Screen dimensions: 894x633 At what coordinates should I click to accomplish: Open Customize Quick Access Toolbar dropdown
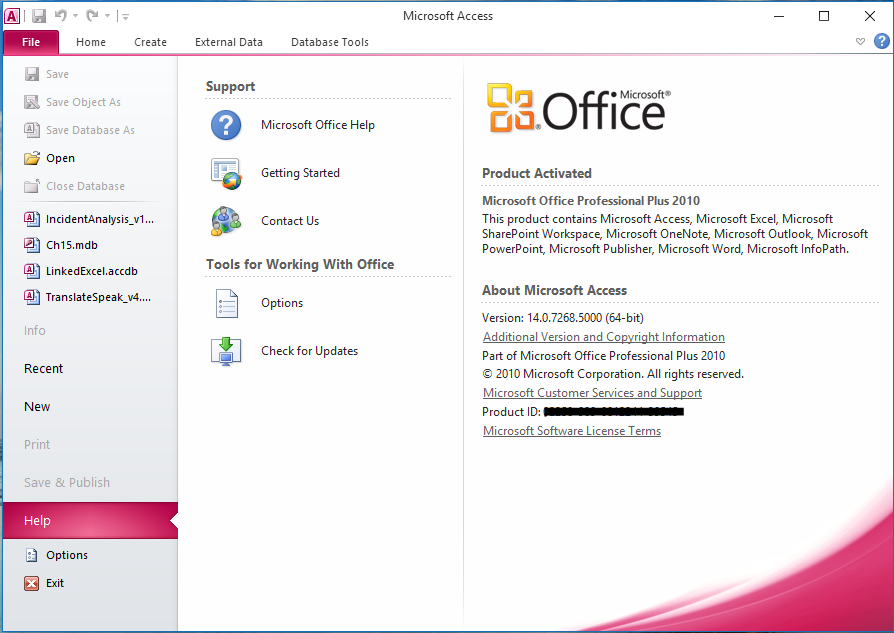coord(125,17)
